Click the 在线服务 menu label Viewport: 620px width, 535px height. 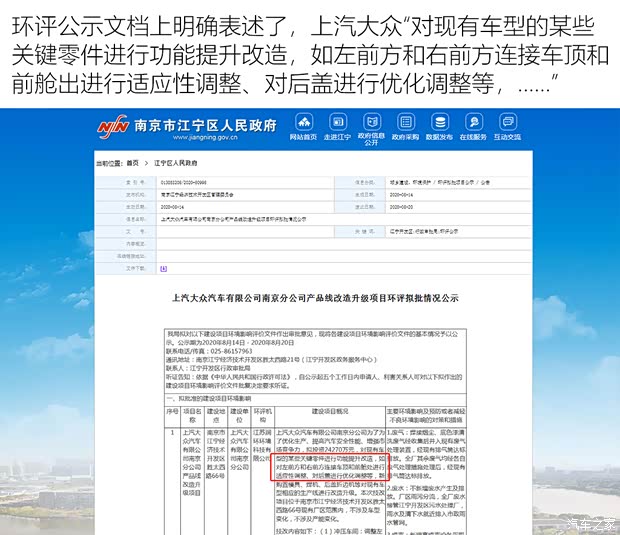tap(474, 137)
